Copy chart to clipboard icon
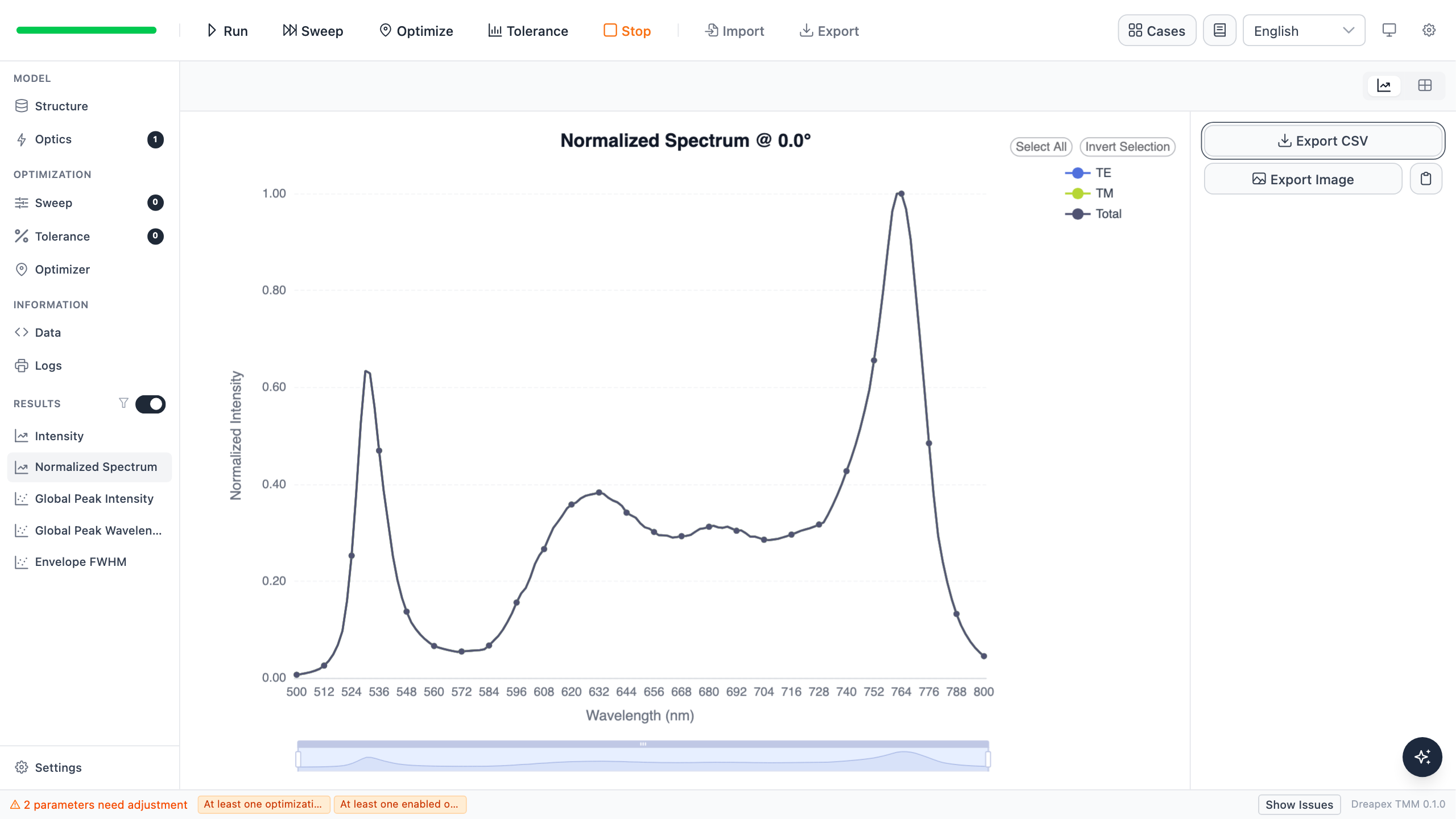The height and width of the screenshot is (819, 1456). click(x=1426, y=179)
